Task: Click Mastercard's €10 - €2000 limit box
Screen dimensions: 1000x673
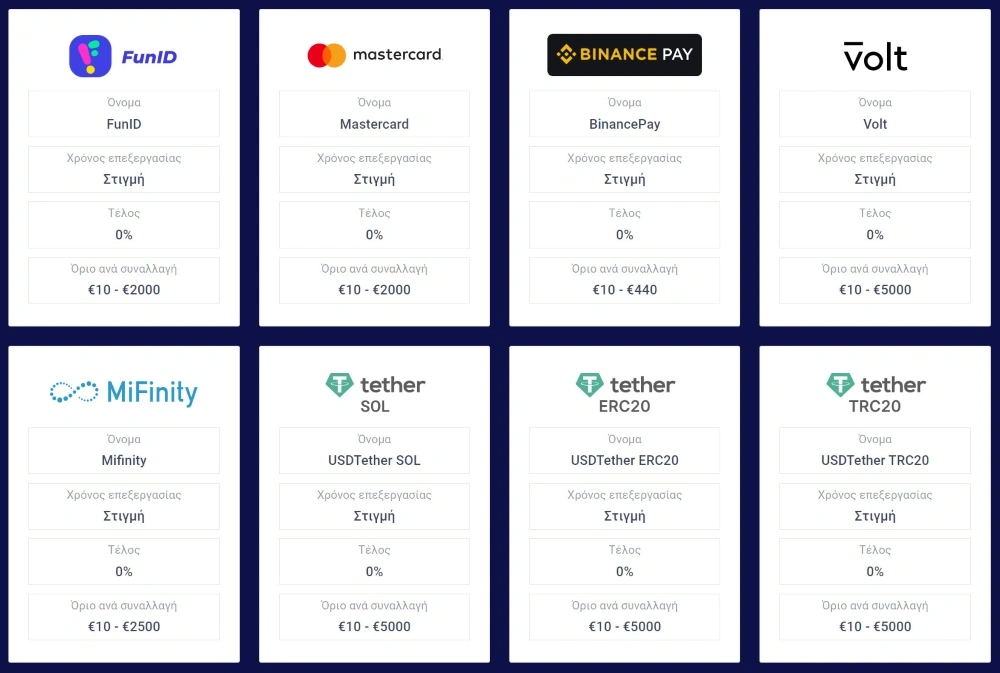Action: [374, 281]
